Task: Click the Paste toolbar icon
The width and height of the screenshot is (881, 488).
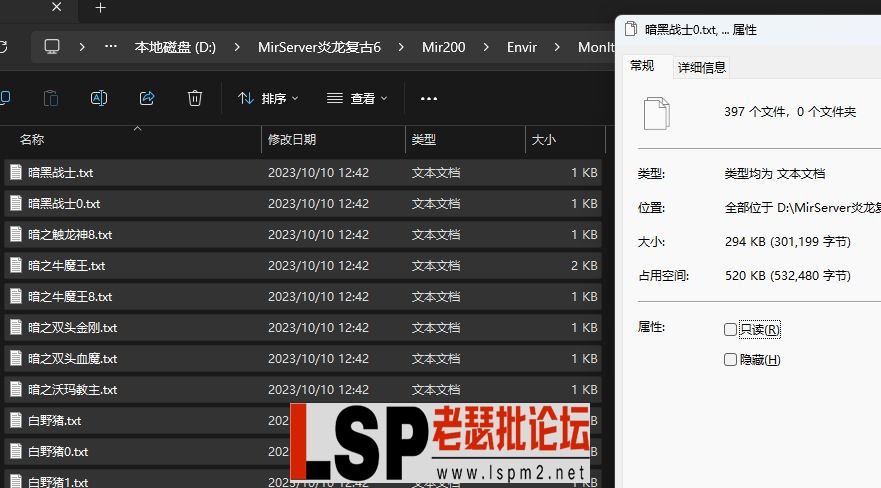Action: tap(51, 98)
